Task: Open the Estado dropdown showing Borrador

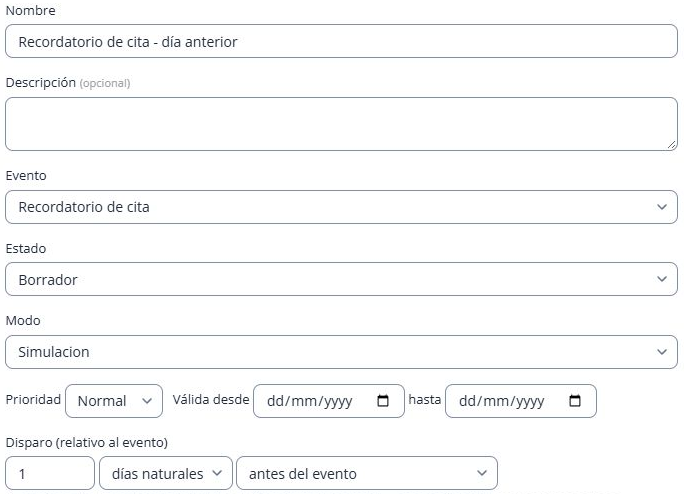Action: point(341,279)
